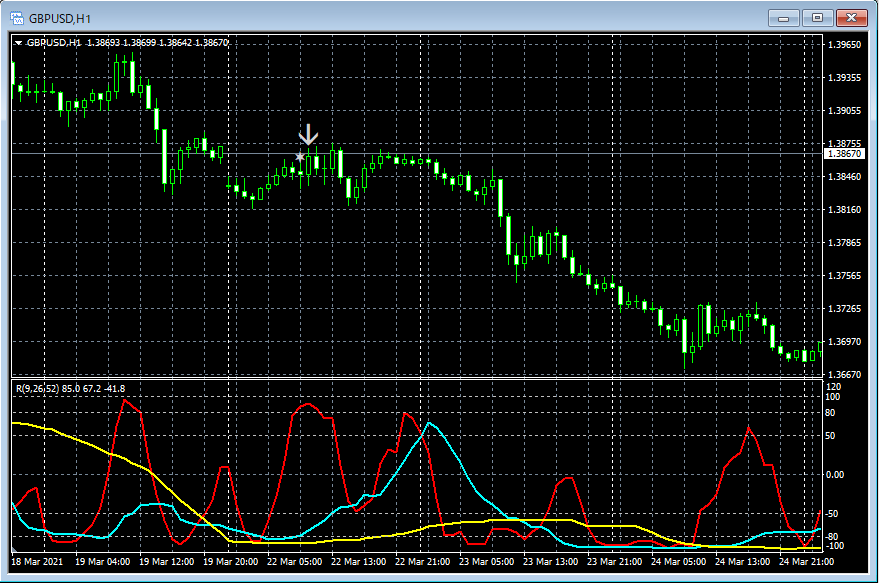Select the white star marker on chart

pyautogui.click(x=299, y=157)
